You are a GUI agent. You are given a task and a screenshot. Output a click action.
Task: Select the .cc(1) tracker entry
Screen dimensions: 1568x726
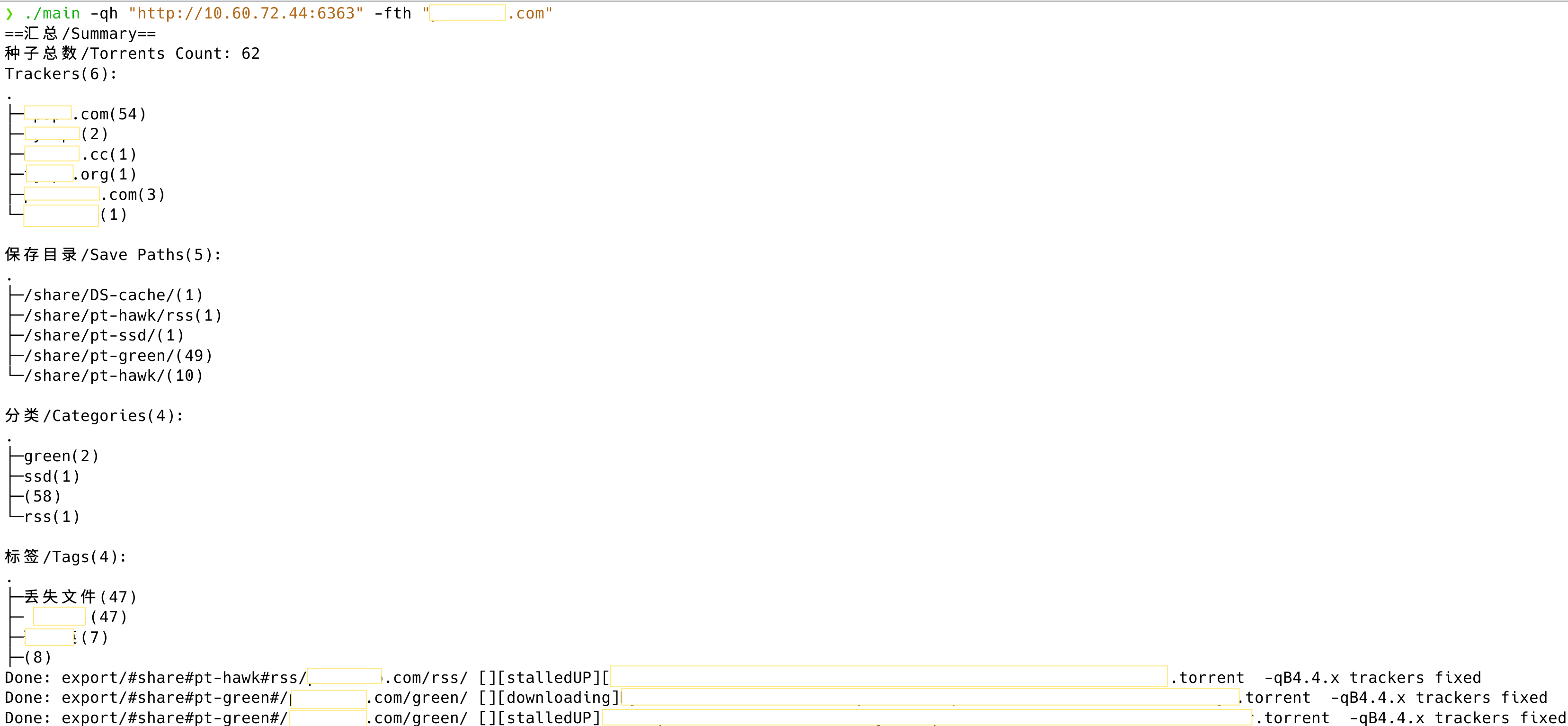click(x=109, y=154)
